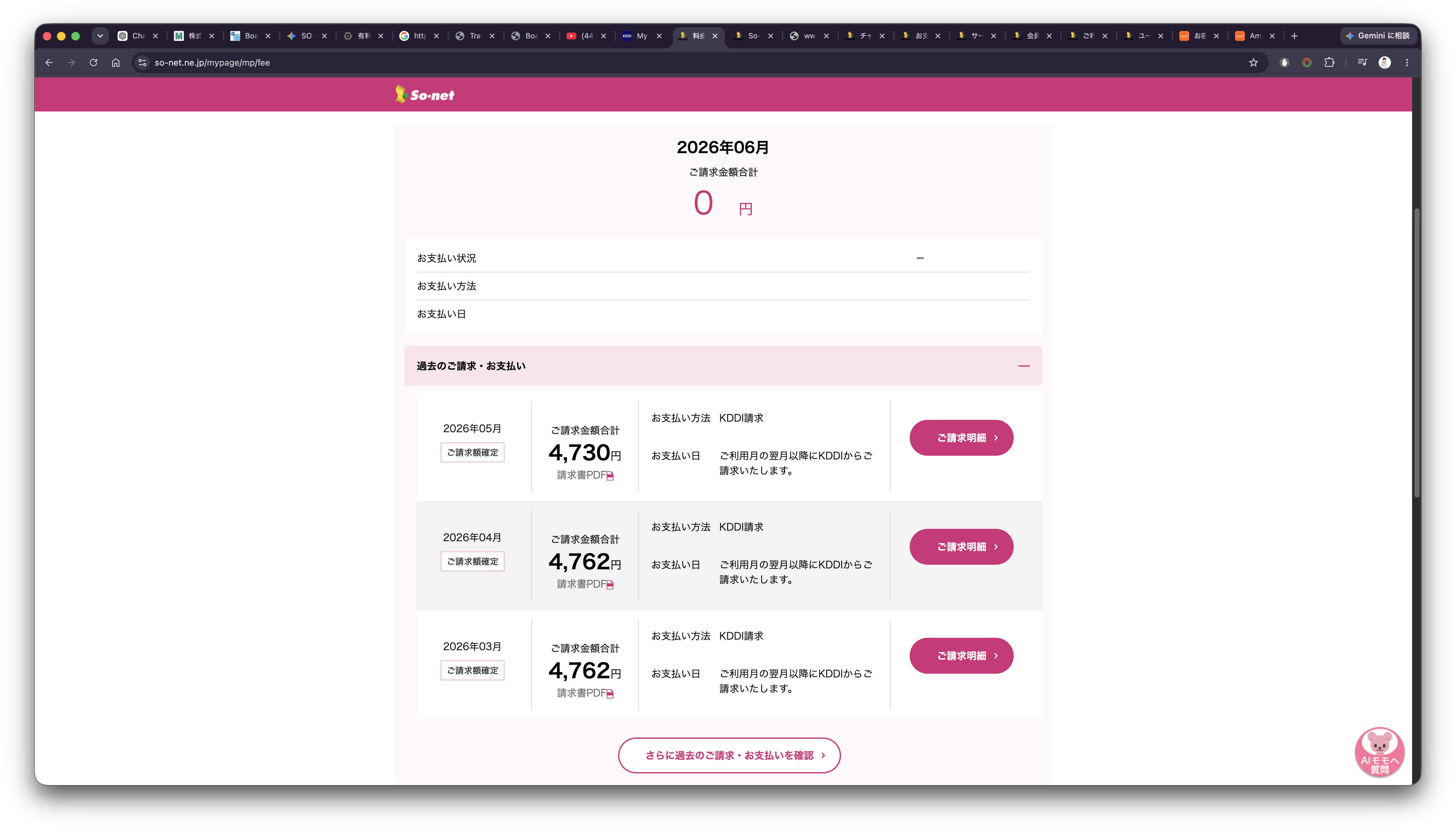Switch to KDDI My tab

coord(636,36)
